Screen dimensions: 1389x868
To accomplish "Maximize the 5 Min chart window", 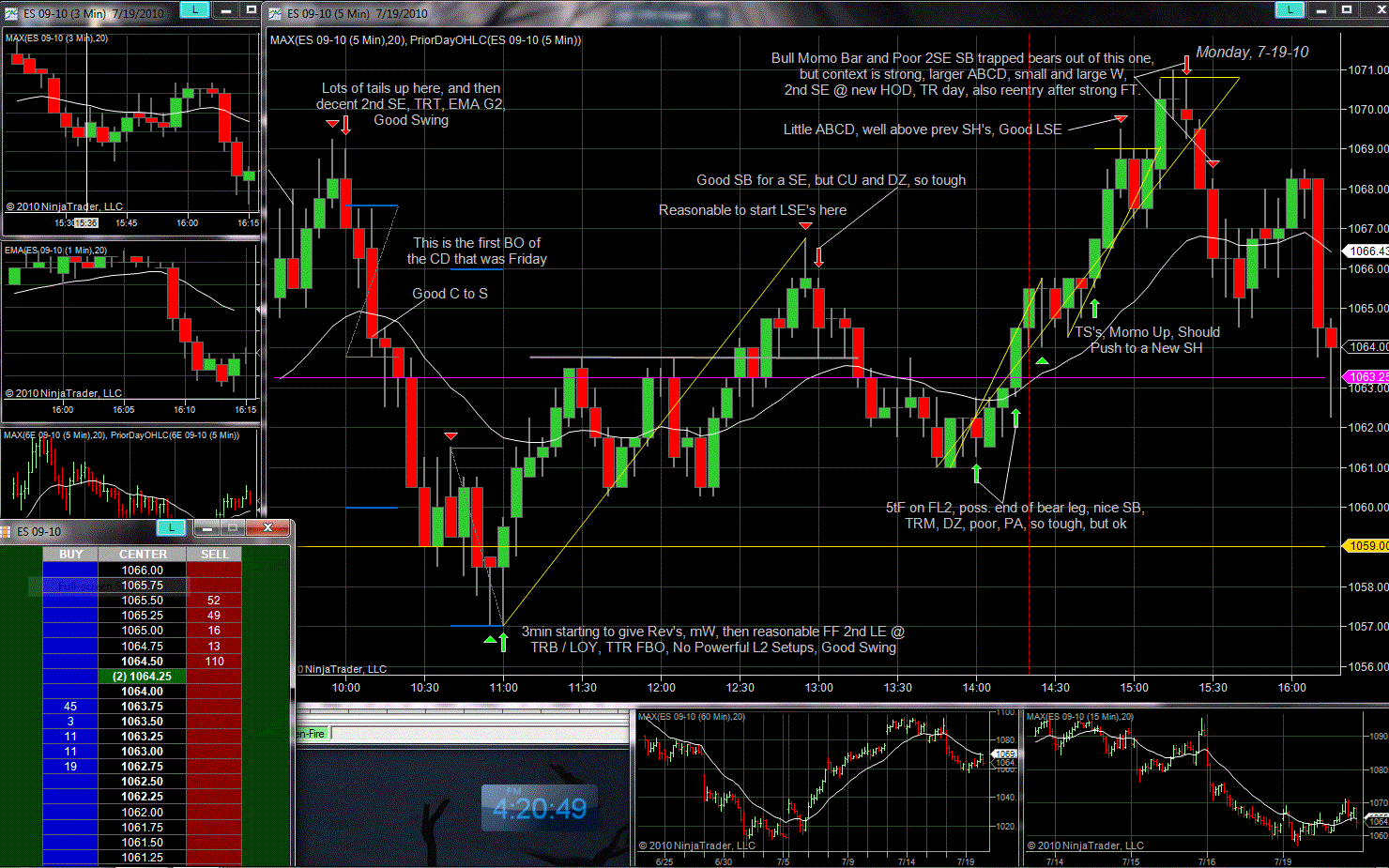I will click(x=1346, y=9).
